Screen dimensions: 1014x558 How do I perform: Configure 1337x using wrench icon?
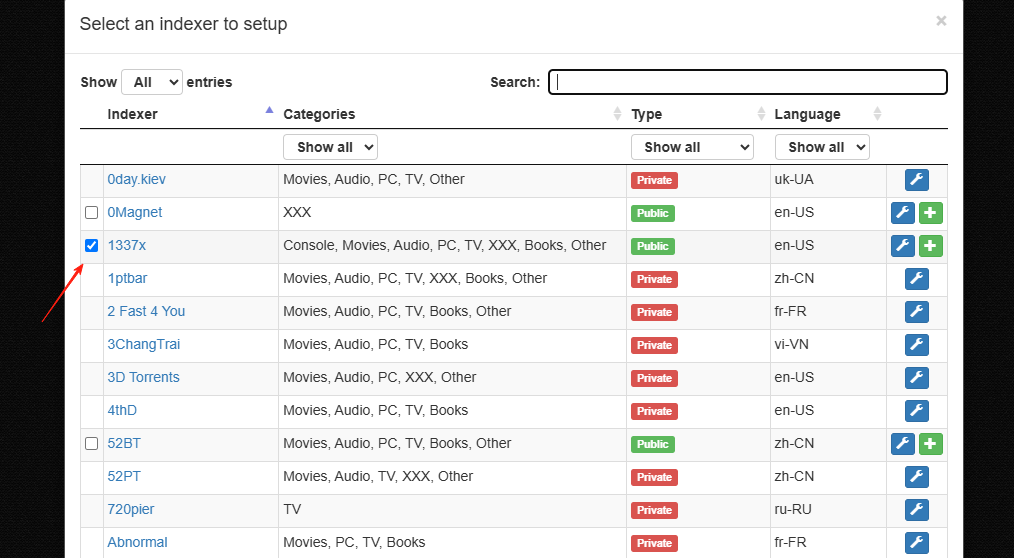[x=903, y=246]
